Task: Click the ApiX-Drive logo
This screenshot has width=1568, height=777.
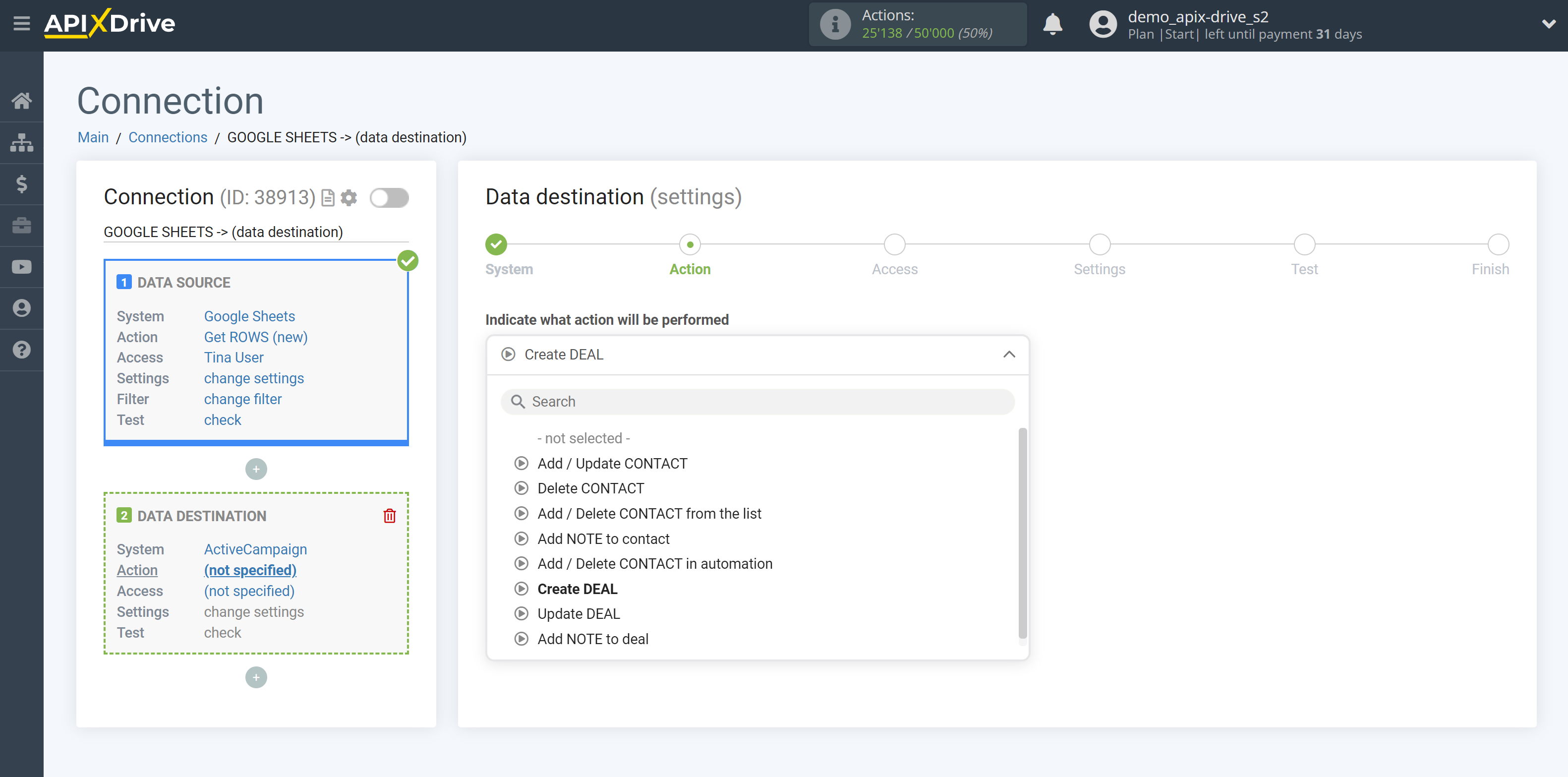Action: (110, 24)
